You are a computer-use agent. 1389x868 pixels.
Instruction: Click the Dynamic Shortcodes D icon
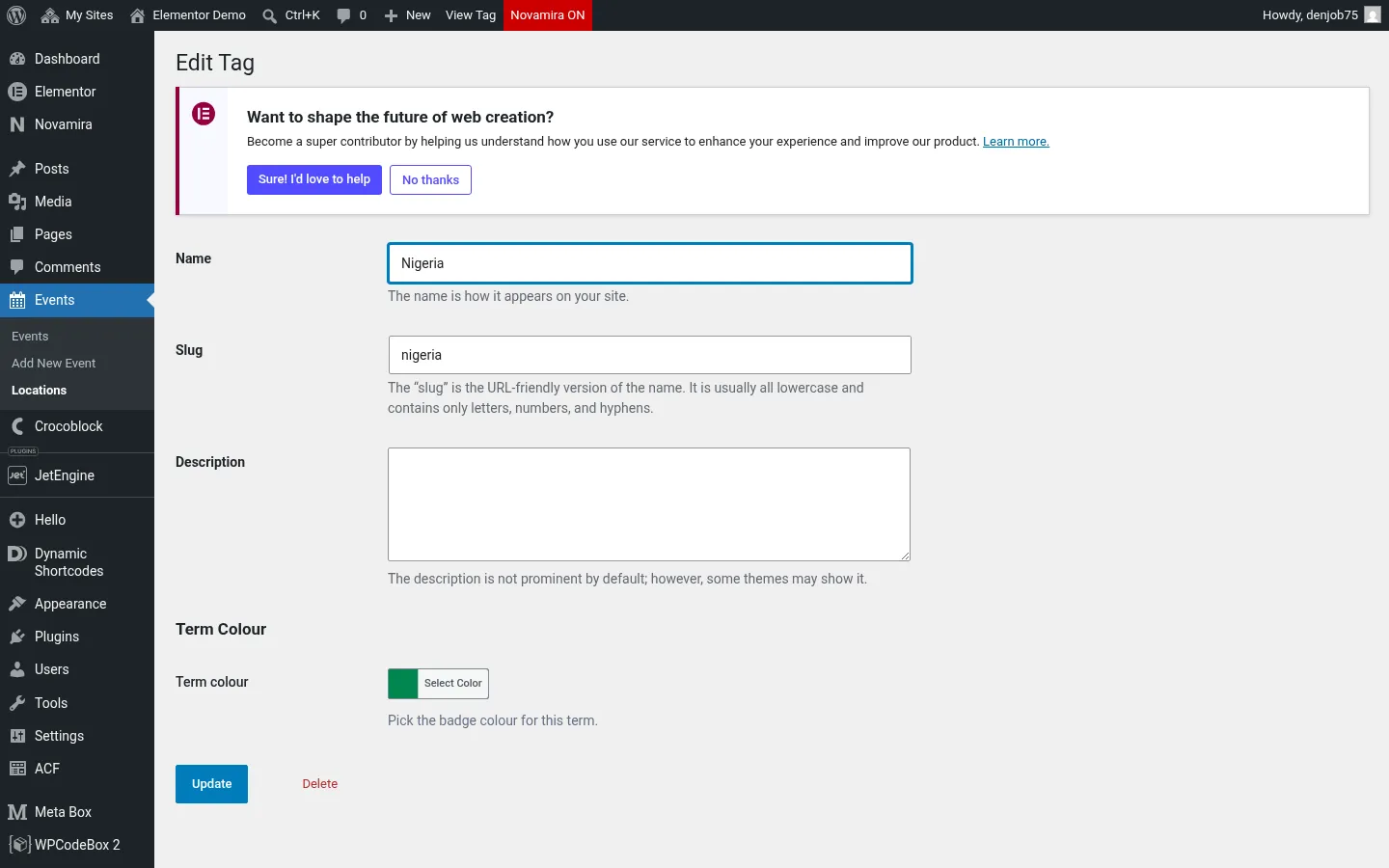click(x=17, y=554)
